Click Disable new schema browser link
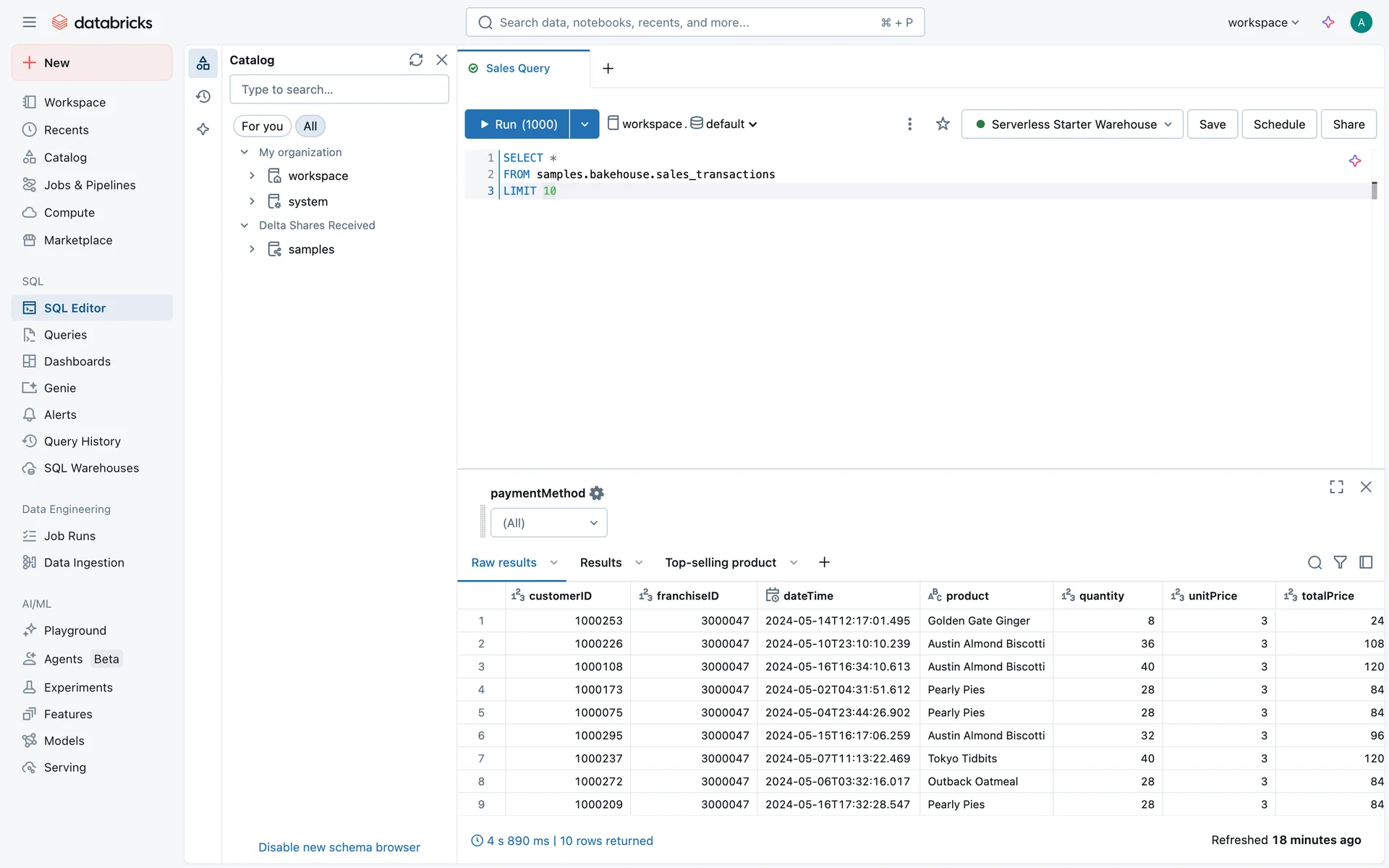Image resolution: width=1389 pixels, height=868 pixels. [339, 847]
